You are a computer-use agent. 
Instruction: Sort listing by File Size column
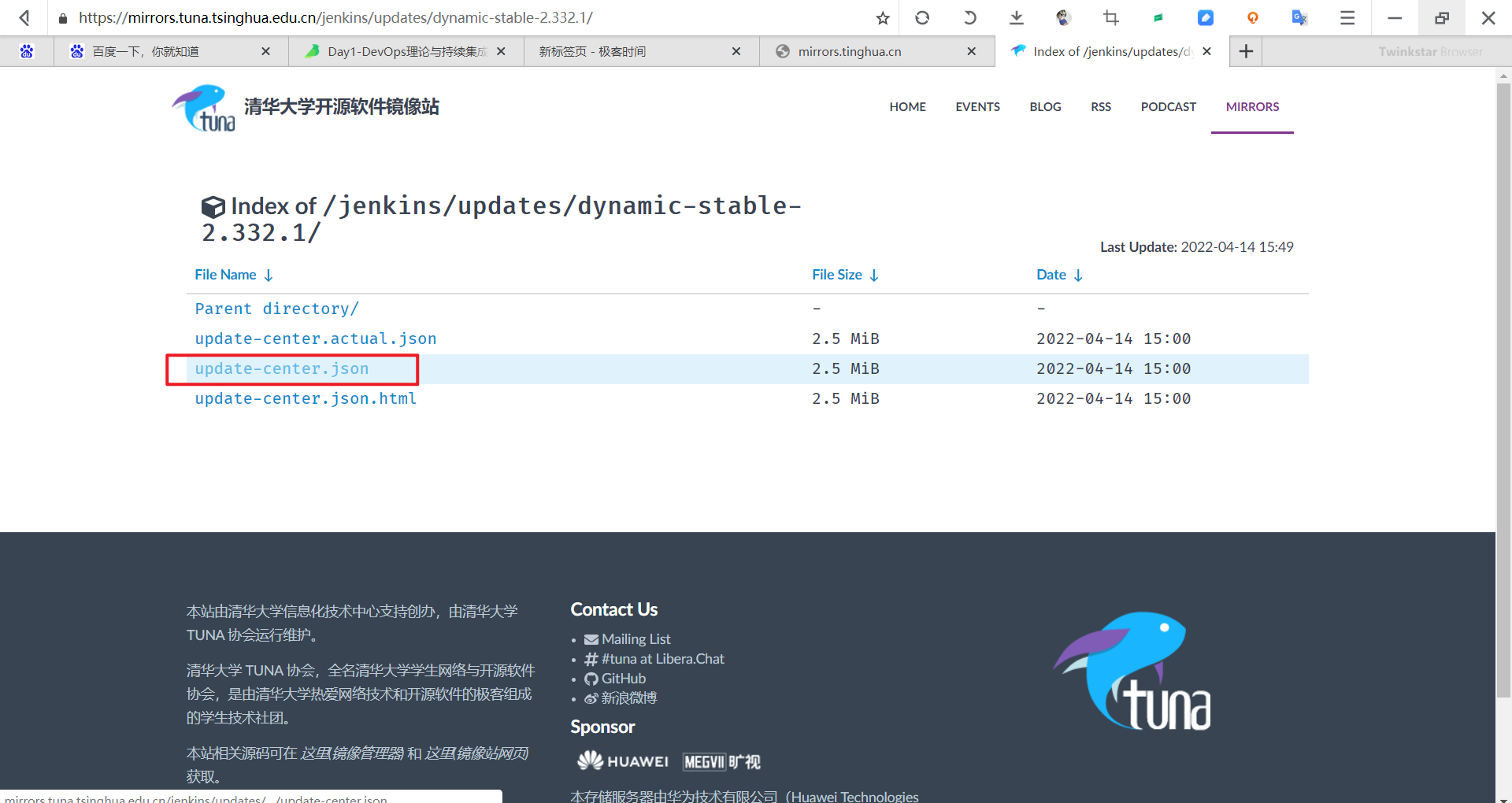[x=845, y=275]
